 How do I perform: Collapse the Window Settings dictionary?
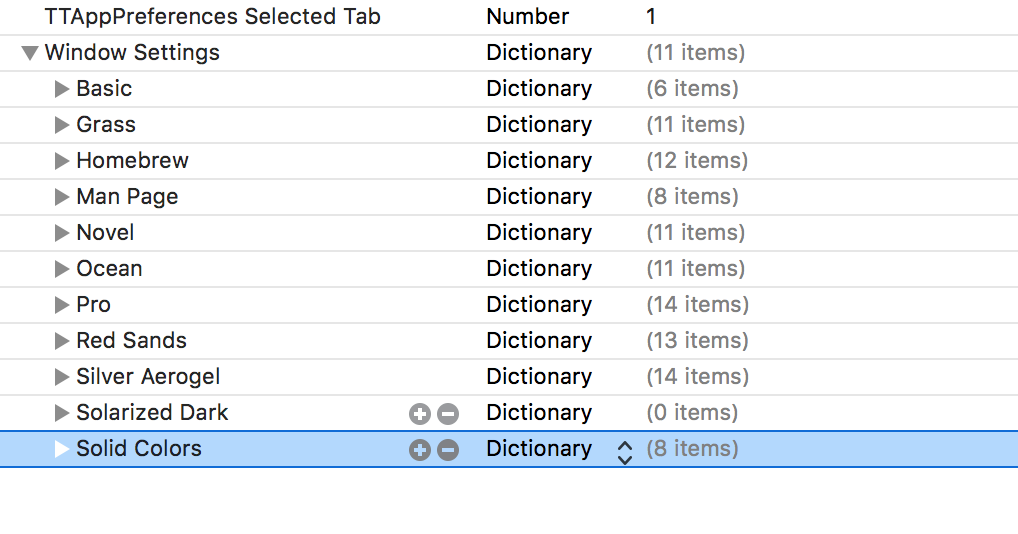point(30,53)
